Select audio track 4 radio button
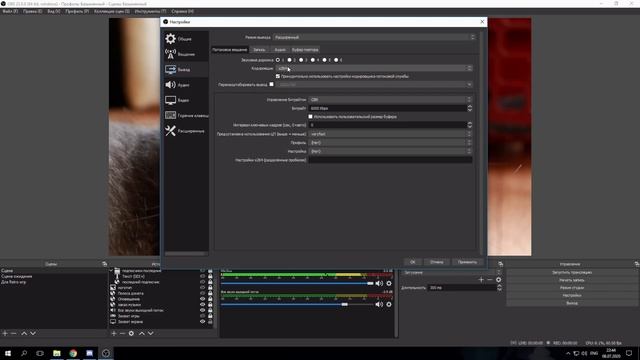 coord(313,60)
